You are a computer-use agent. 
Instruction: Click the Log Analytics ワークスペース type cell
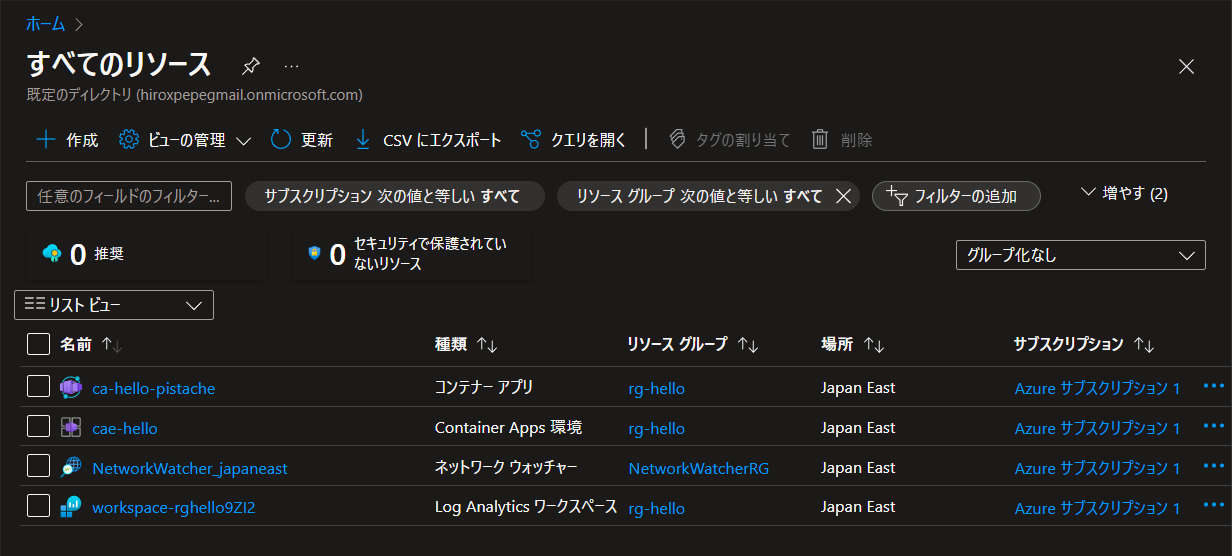pyautogui.click(x=526, y=507)
